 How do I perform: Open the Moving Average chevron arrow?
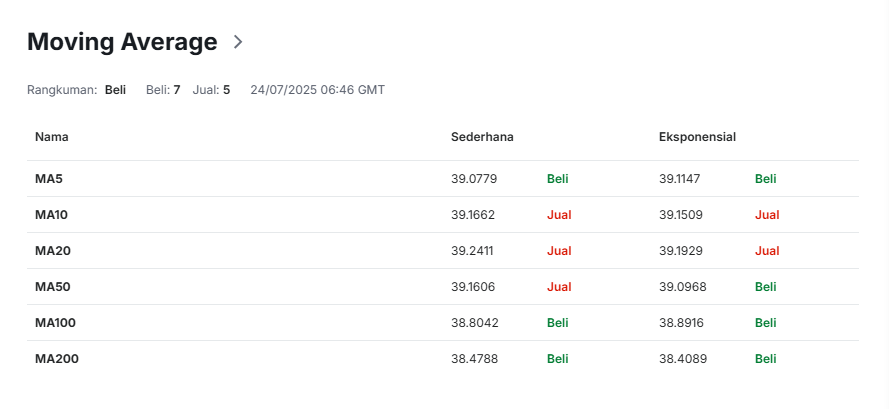pos(238,42)
